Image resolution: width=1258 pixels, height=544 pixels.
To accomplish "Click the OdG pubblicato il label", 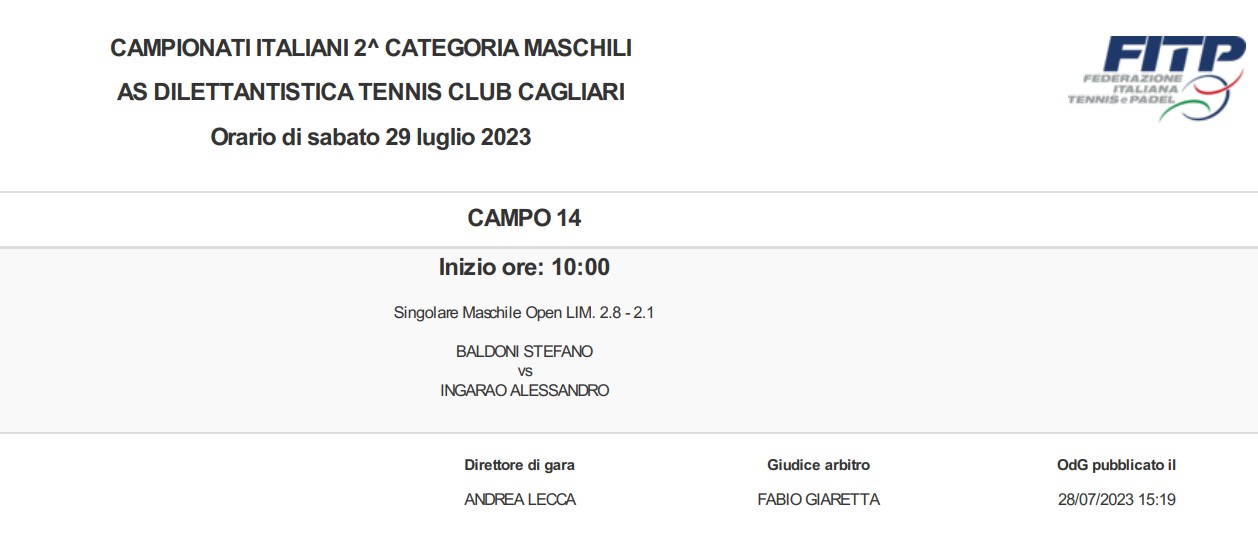I will click(1116, 465).
